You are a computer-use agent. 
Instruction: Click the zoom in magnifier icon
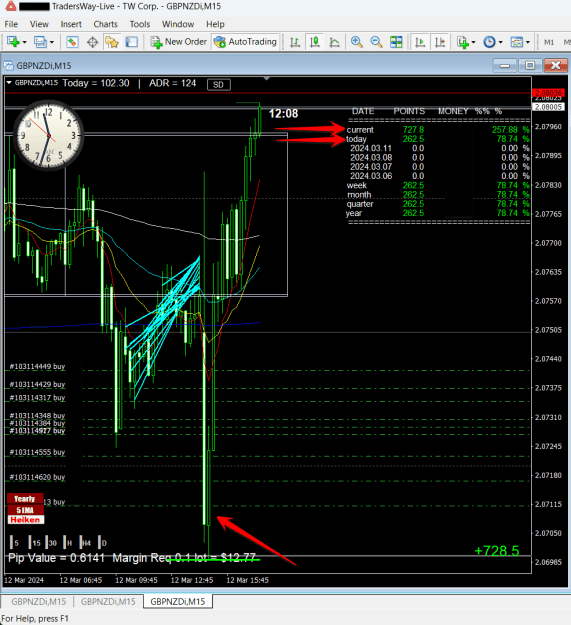(357, 42)
